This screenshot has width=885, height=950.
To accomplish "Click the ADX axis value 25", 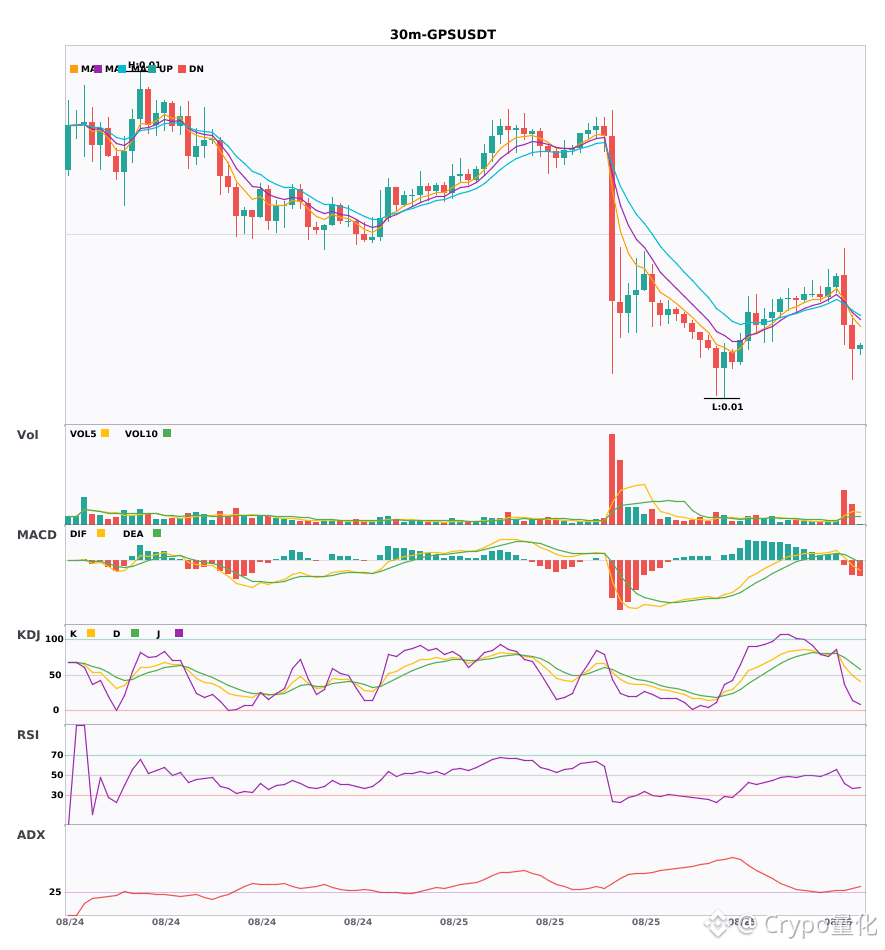I will [x=55, y=892].
